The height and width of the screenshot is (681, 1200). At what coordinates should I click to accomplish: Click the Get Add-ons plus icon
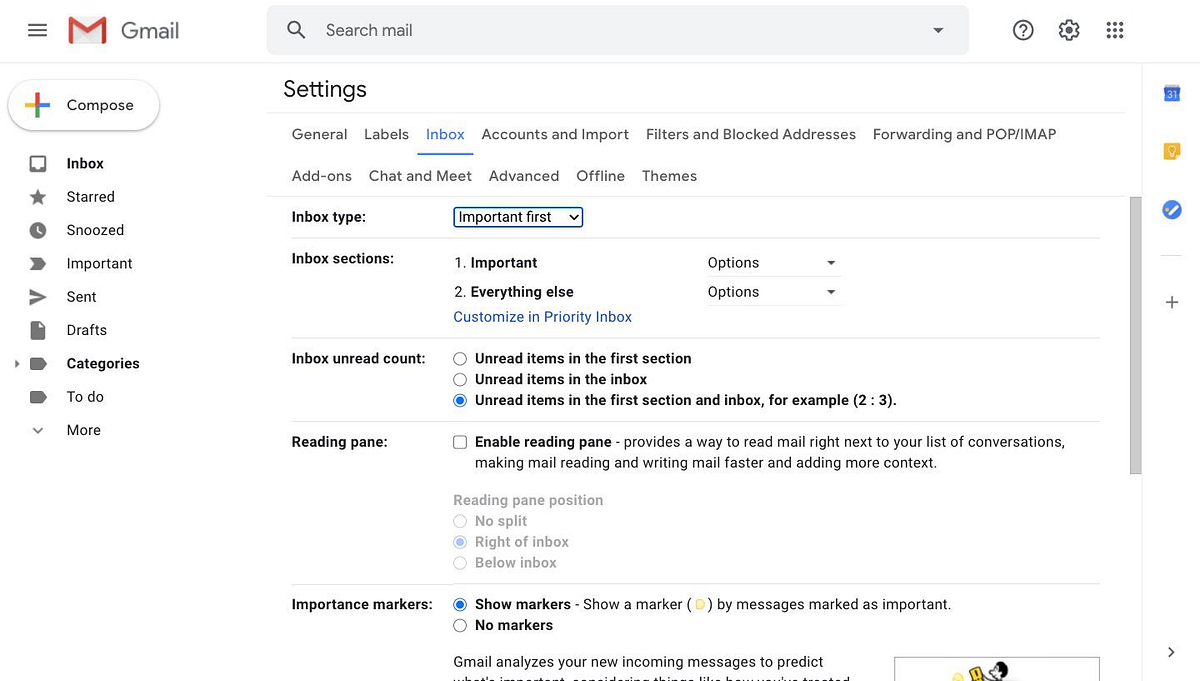pos(1171,302)
